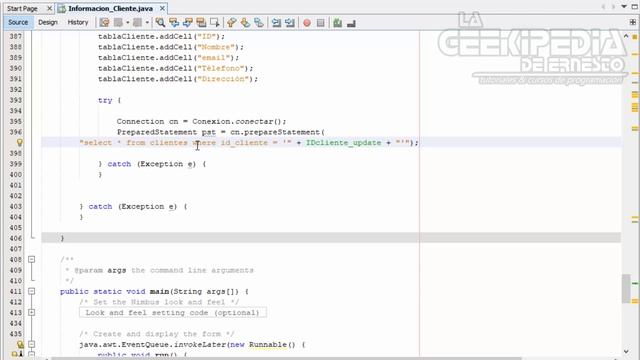Select the Informacion_Cliente.java tab

click(x=110, y=9)
